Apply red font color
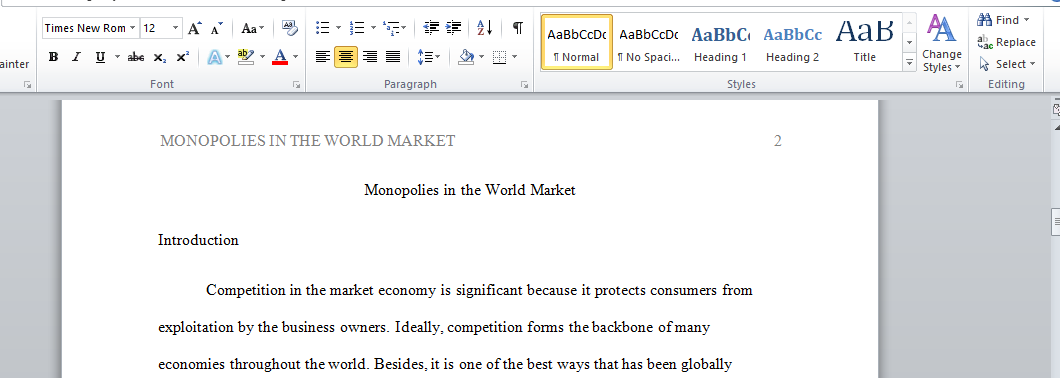The image size is (1060, 378). pyautogui.click(x=280, y=57)
